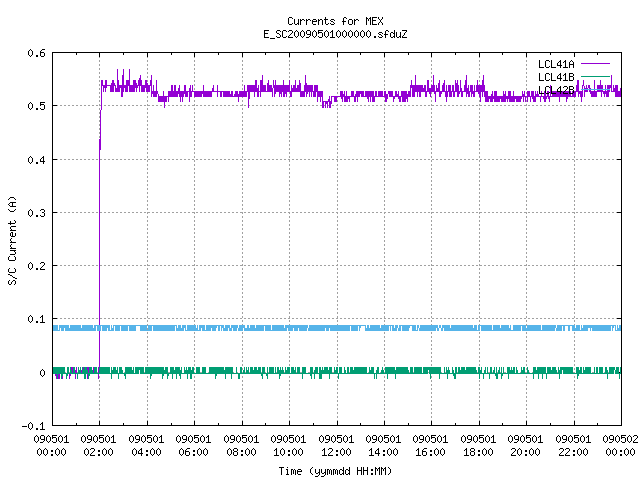
Task: Click the 0.6 y-axis tick label
Action: (36, 53)
